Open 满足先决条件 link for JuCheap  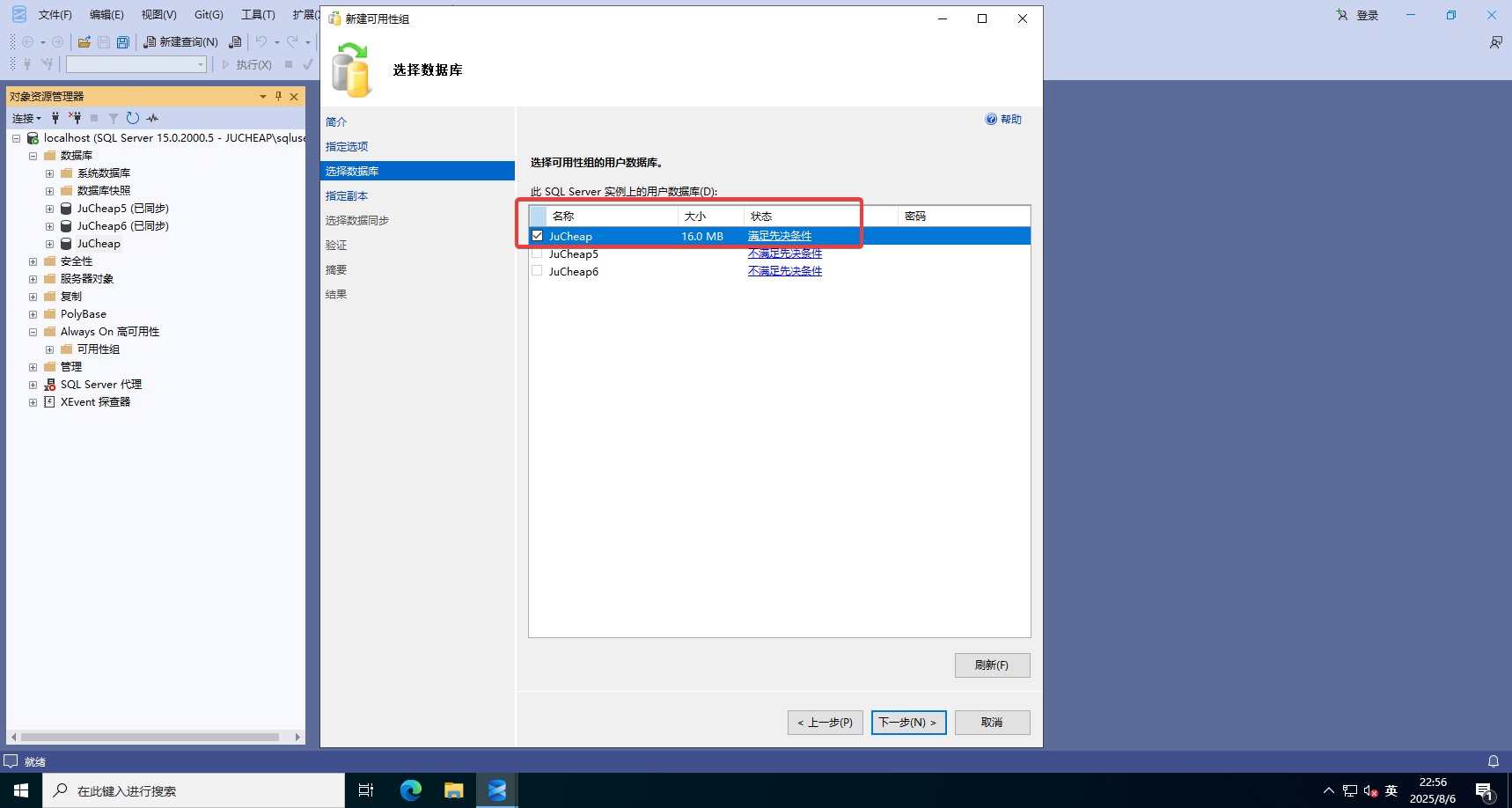(x=780, y=236)
